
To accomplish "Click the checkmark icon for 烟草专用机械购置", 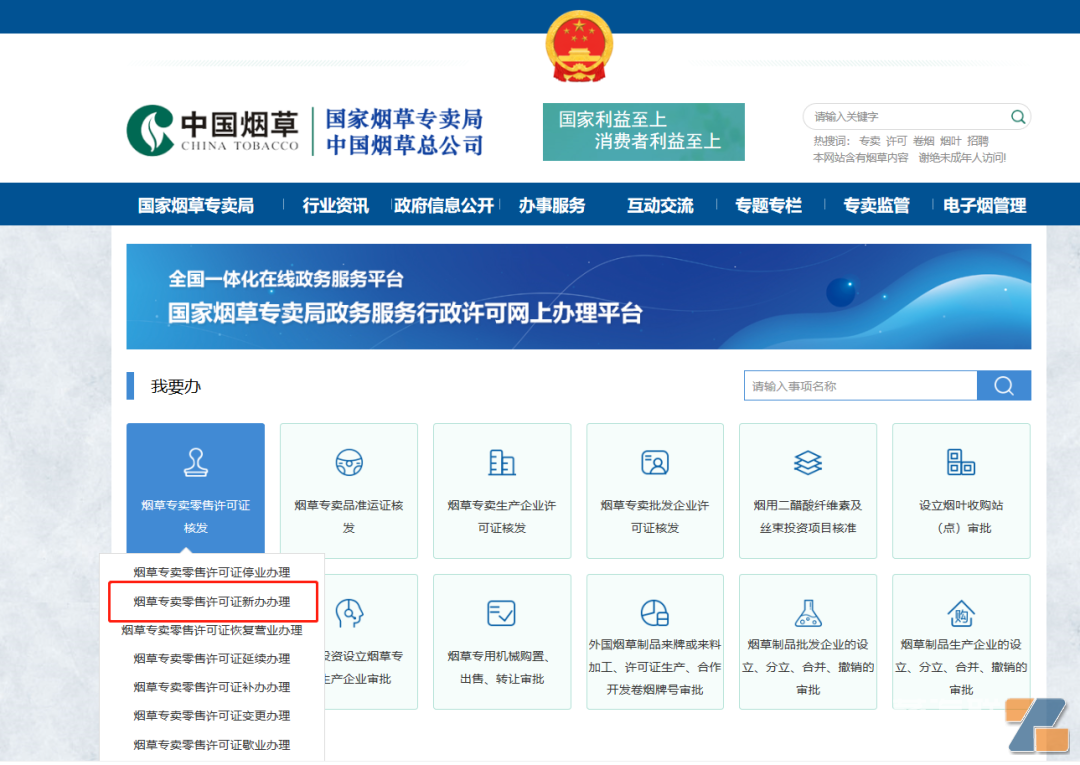I will 501,613.
